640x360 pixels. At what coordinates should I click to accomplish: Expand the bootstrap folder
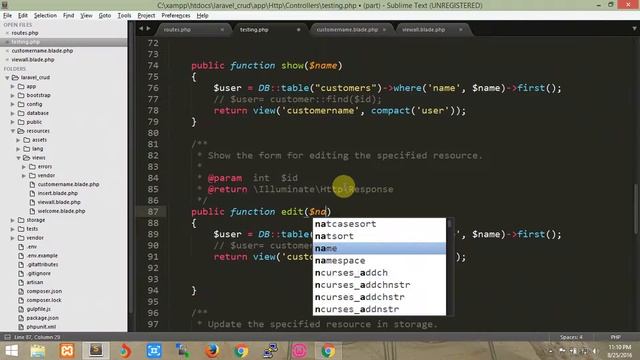(x=13, y=96)
